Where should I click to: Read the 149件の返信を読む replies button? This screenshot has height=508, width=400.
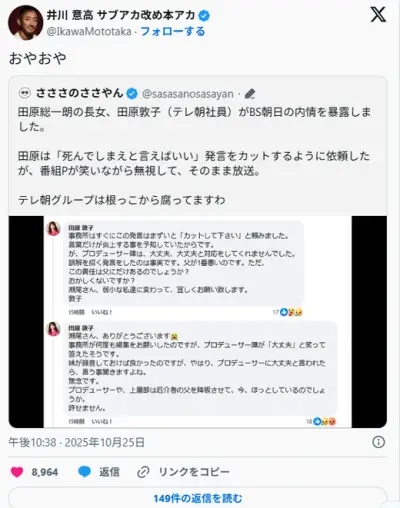pos(198,498)
